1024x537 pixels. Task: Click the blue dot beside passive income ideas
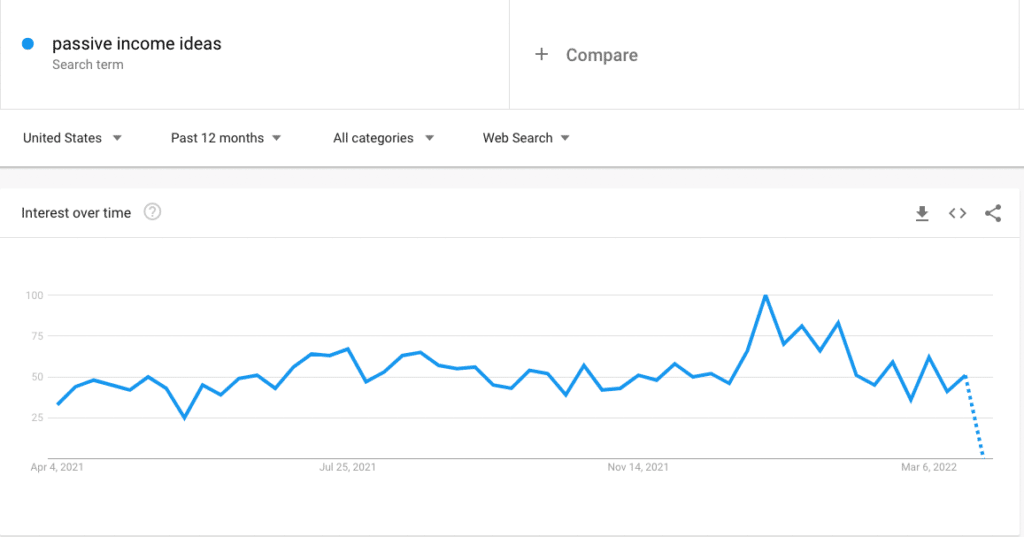(x=28, y=44)
